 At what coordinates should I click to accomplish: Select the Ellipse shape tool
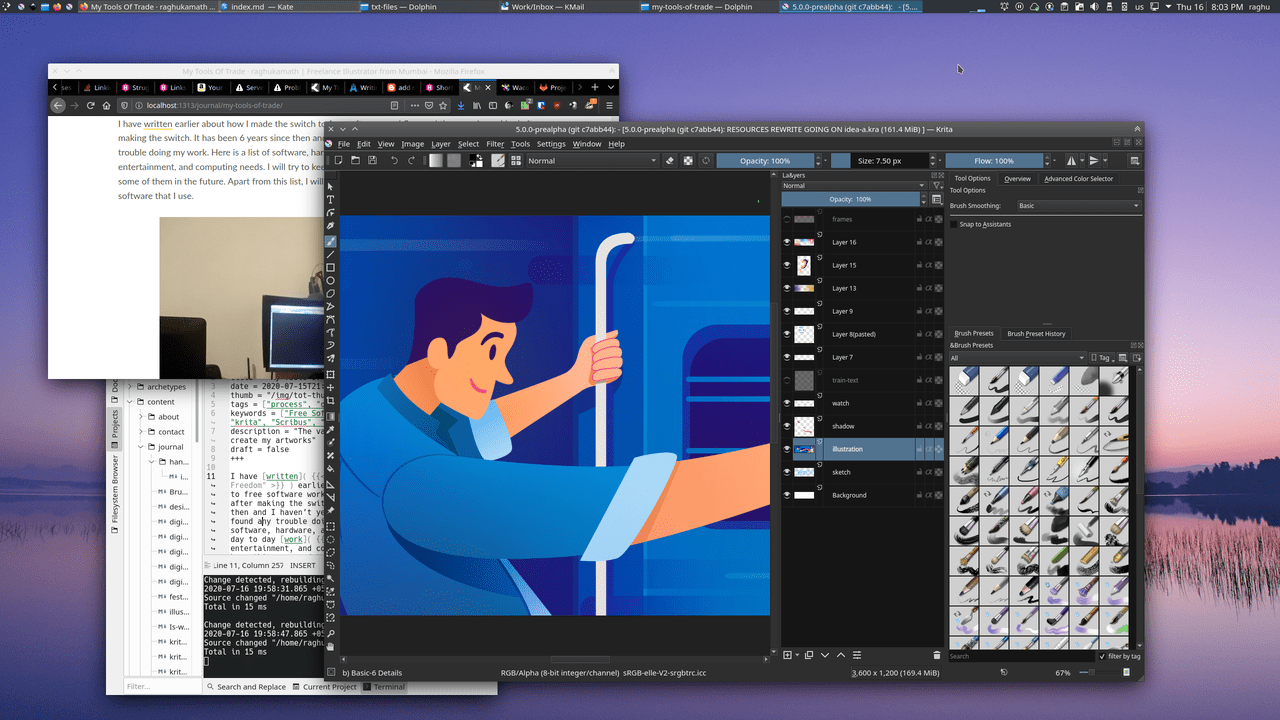[x=331, y=281]
